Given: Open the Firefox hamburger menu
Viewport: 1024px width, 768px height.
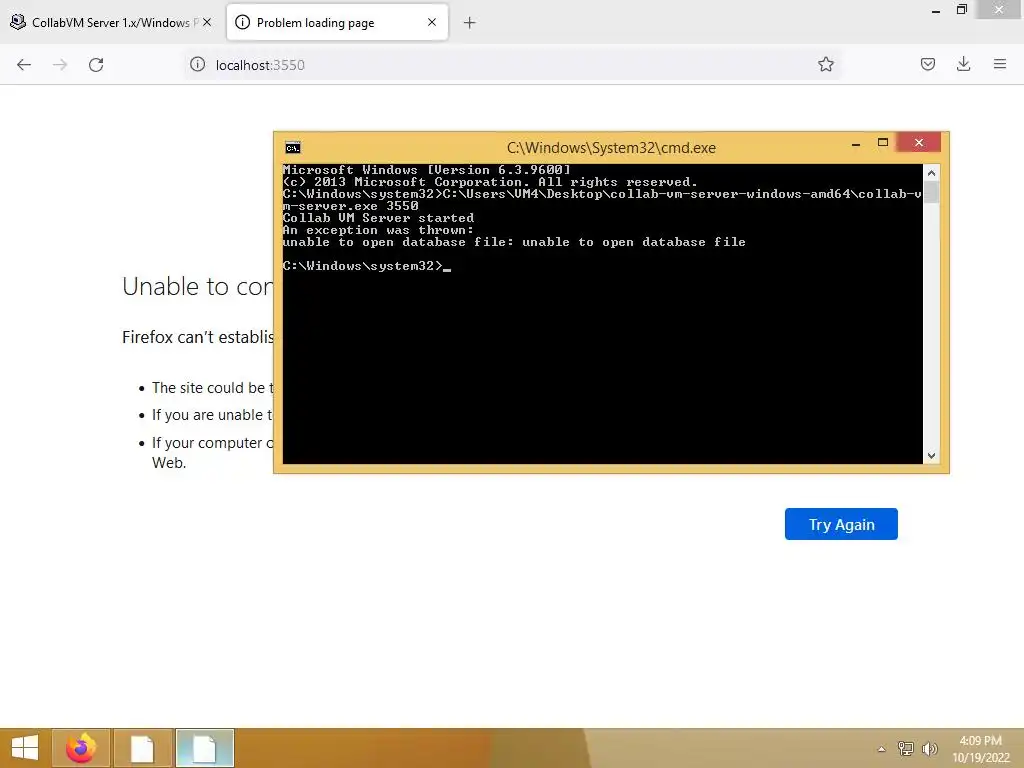Looking at the screenshot, I should 999,64.
